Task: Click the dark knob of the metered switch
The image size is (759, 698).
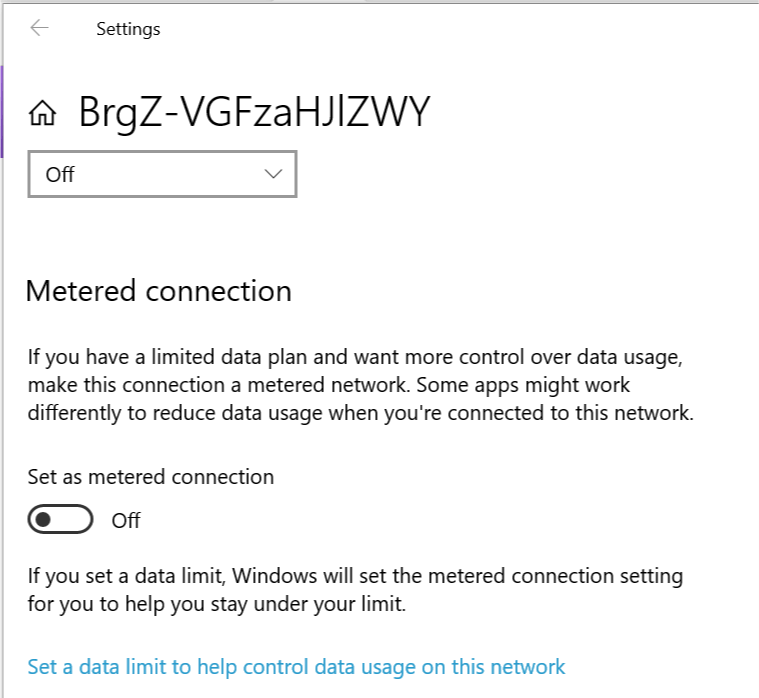Action: pos(43,519)
